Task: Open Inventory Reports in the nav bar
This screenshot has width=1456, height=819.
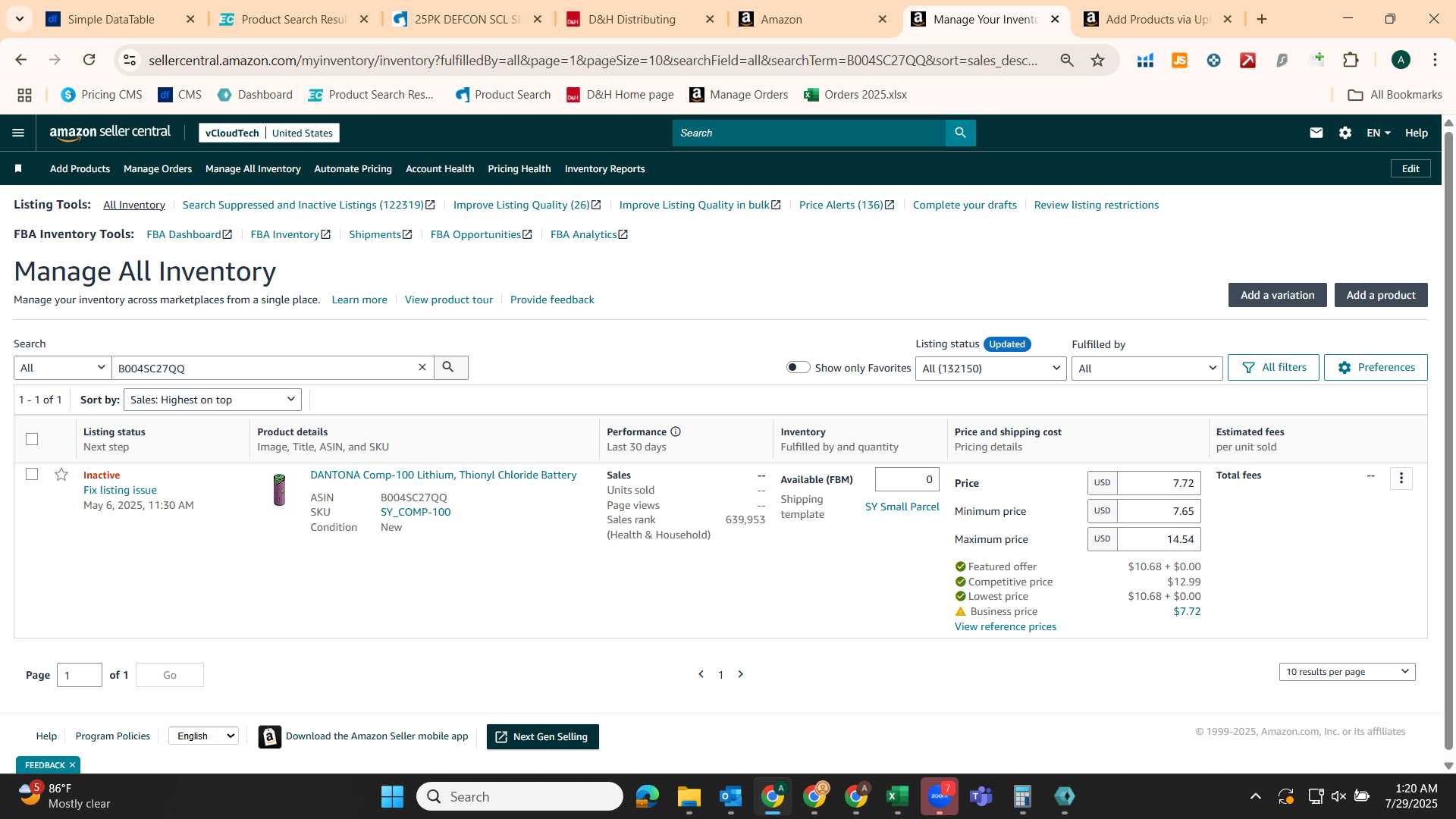Action: click(x=604, y=168)
